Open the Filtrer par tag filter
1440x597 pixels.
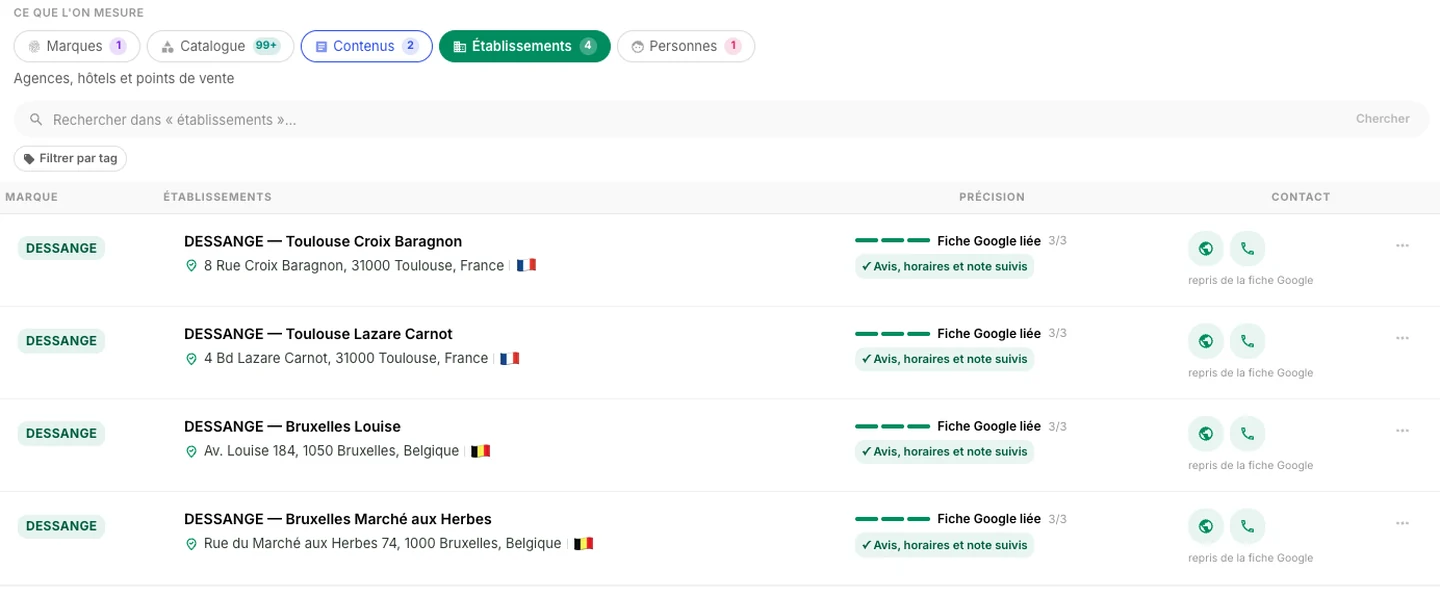pyautogui.click(x=70, y=158)
